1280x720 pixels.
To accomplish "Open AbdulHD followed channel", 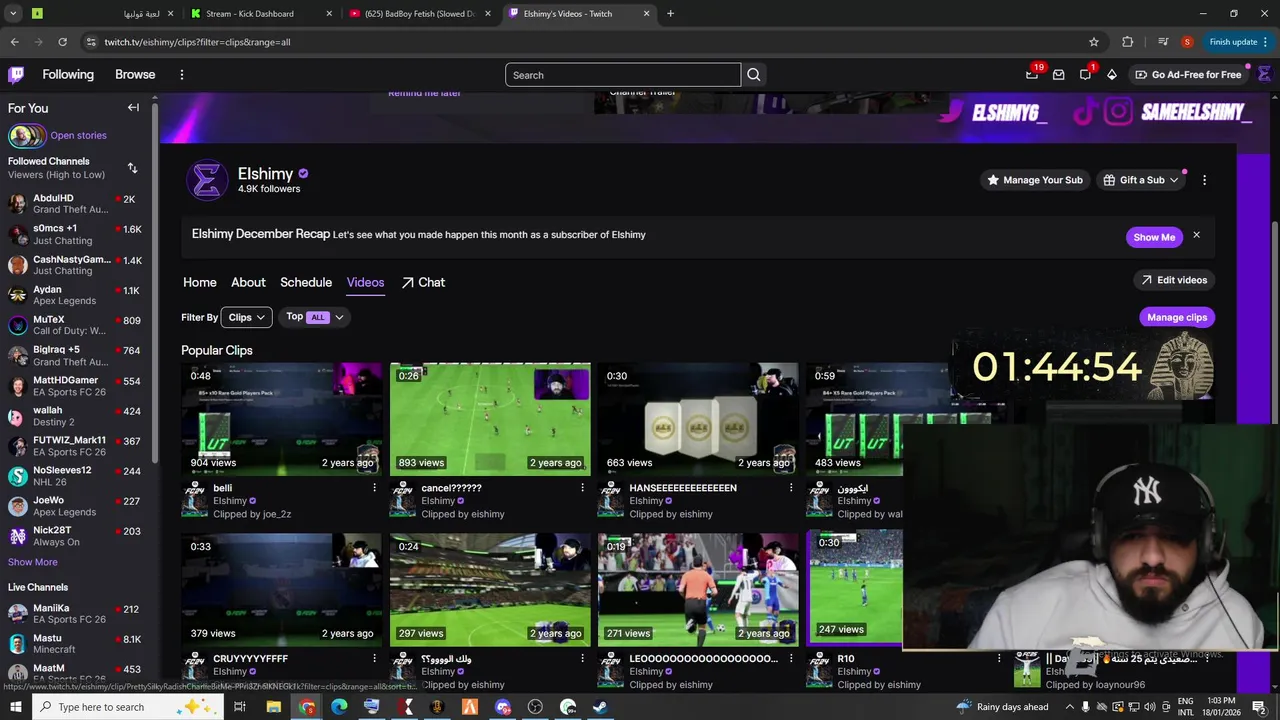I will click(75, 204).
